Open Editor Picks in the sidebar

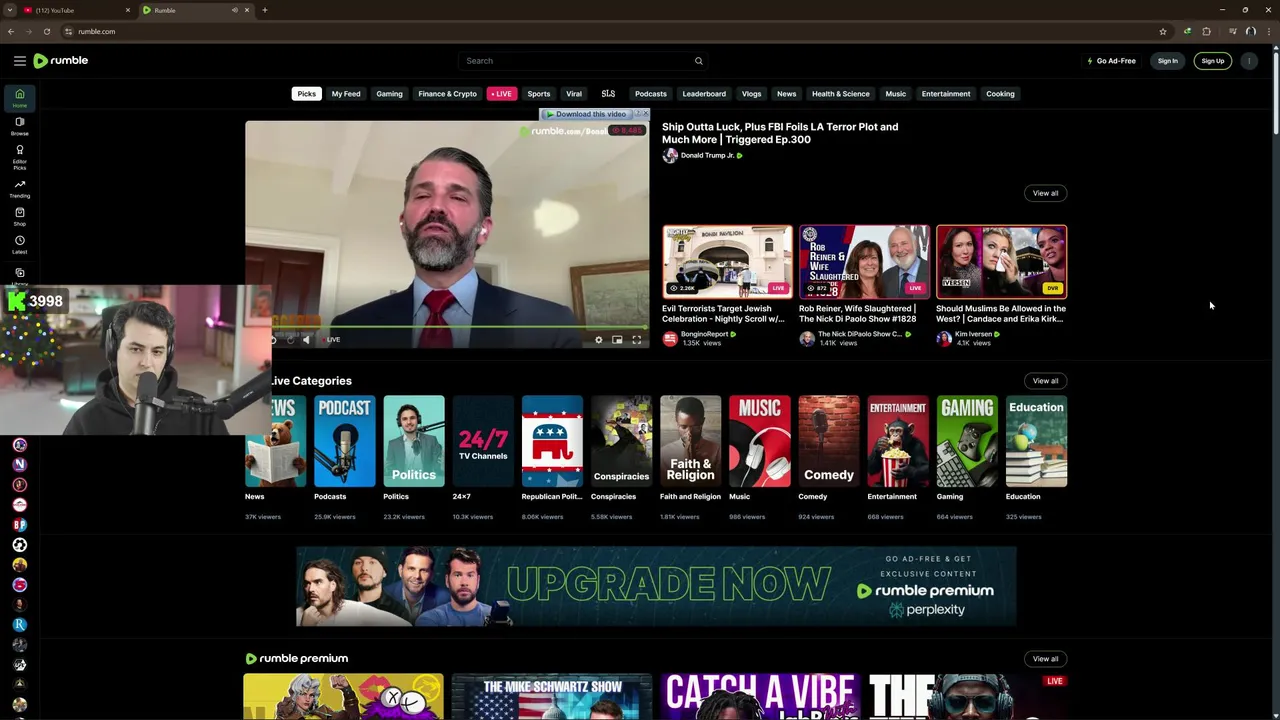19,156
